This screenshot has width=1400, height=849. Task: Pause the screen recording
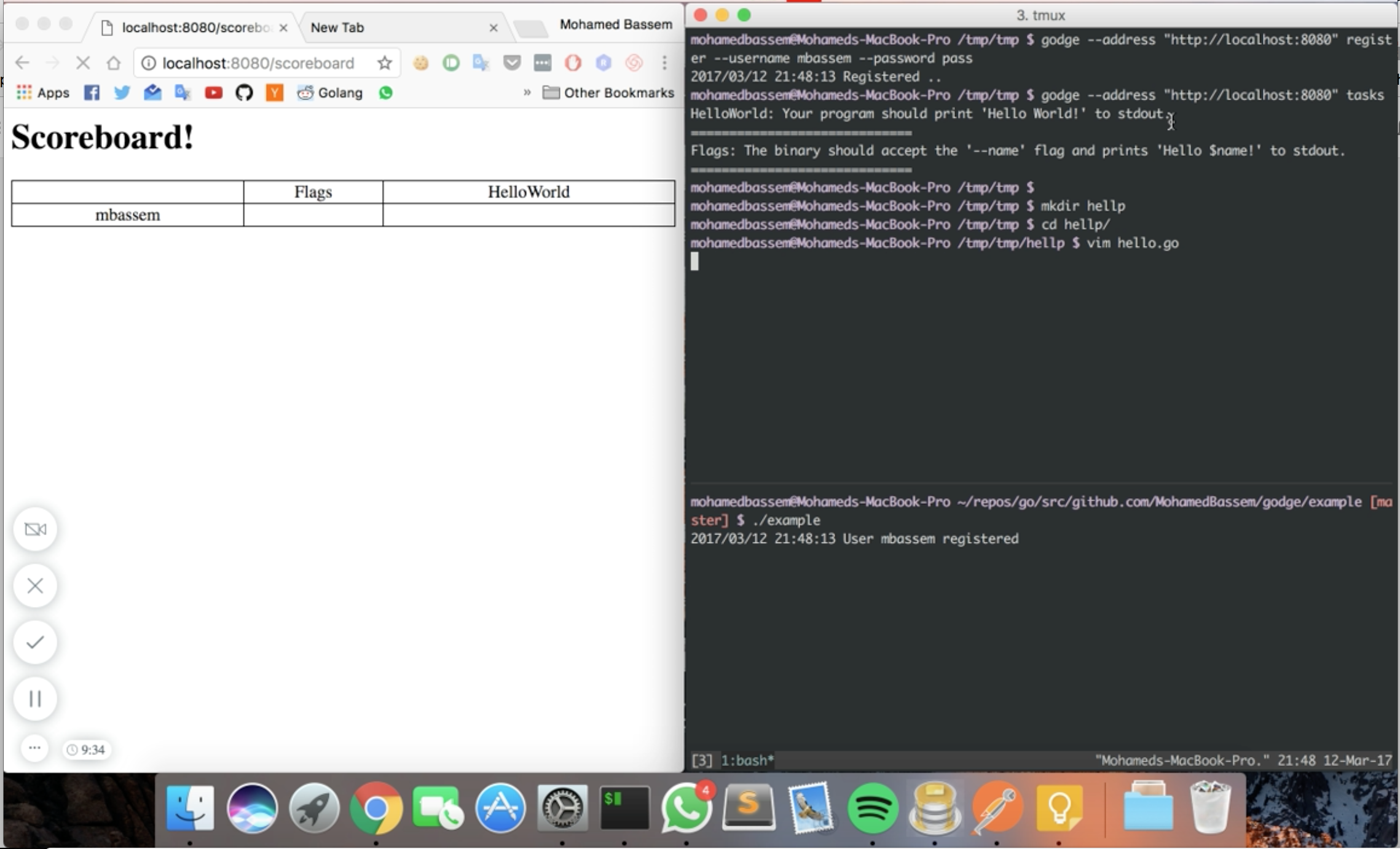point(35,698)
